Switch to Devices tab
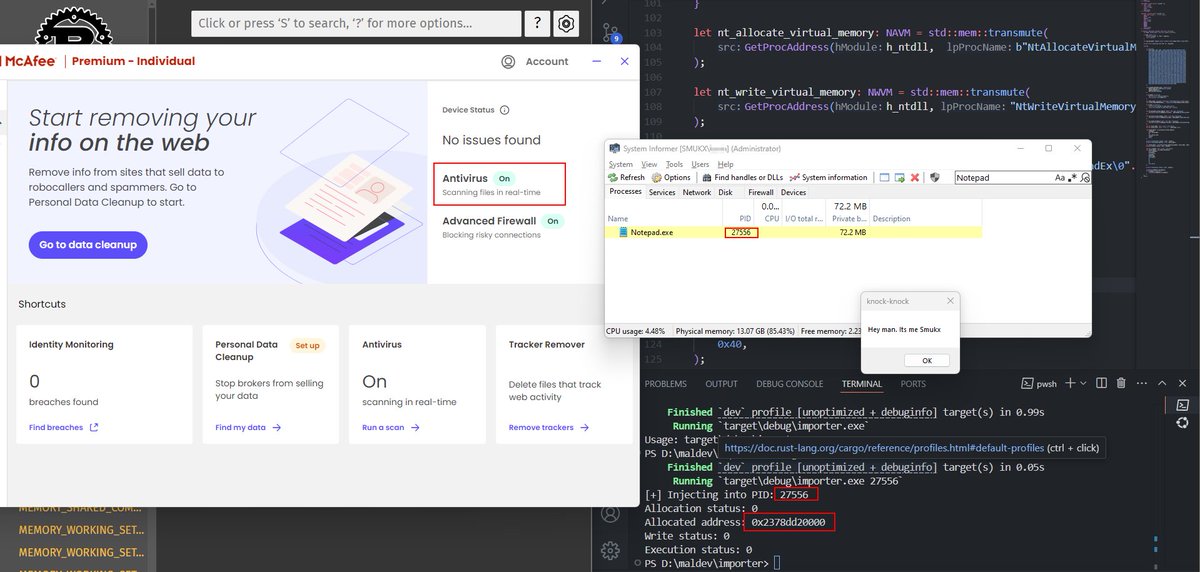The width and height of the screenshot is (1200, 572). (793, 192)
